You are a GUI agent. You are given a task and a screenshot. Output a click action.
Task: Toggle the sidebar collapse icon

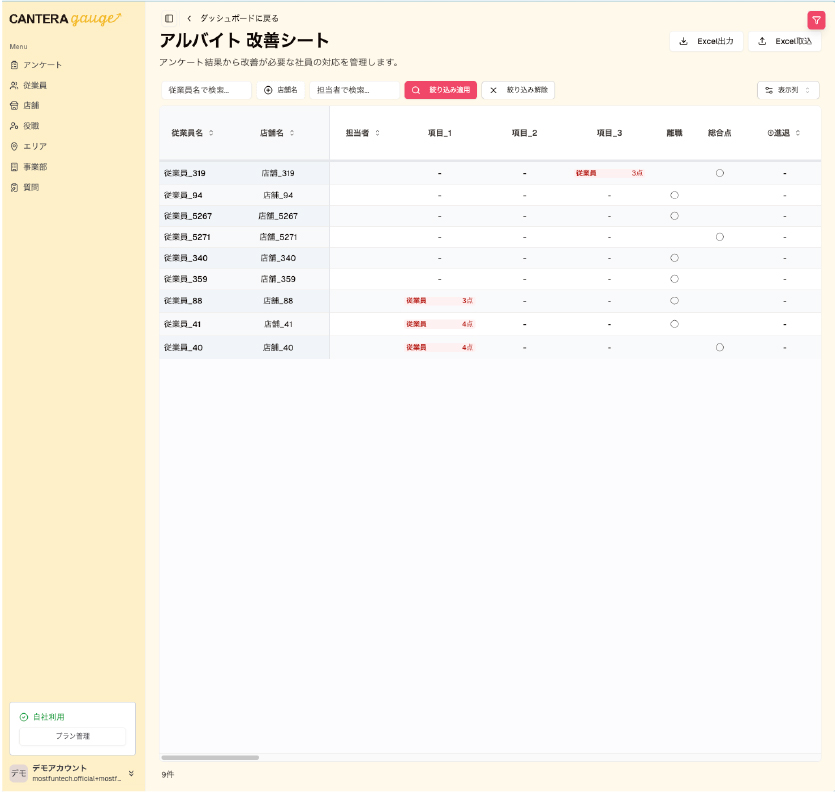coord(169,18)
